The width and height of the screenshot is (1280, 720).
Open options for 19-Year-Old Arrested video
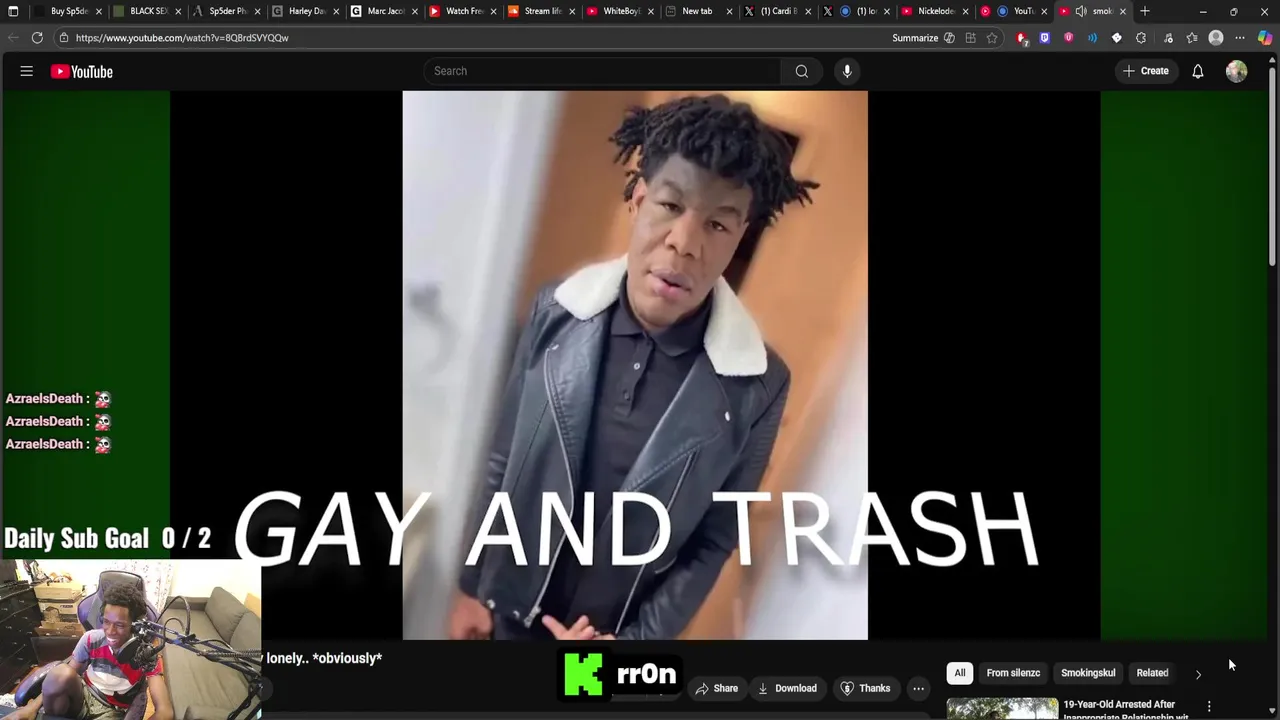1209,707
